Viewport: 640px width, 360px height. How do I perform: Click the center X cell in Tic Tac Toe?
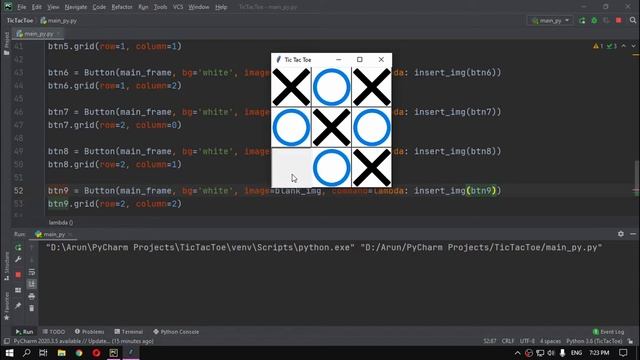tap(331, 127)
